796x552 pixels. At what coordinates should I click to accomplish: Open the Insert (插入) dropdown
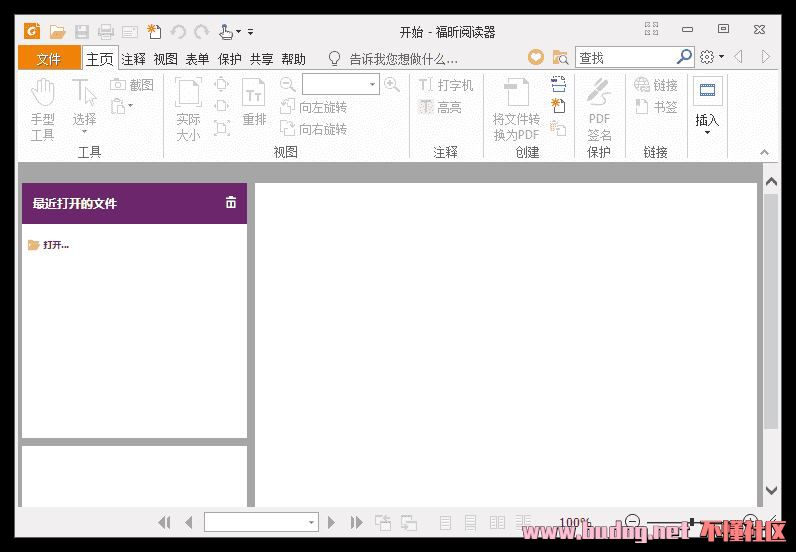[x=707, y=108]
